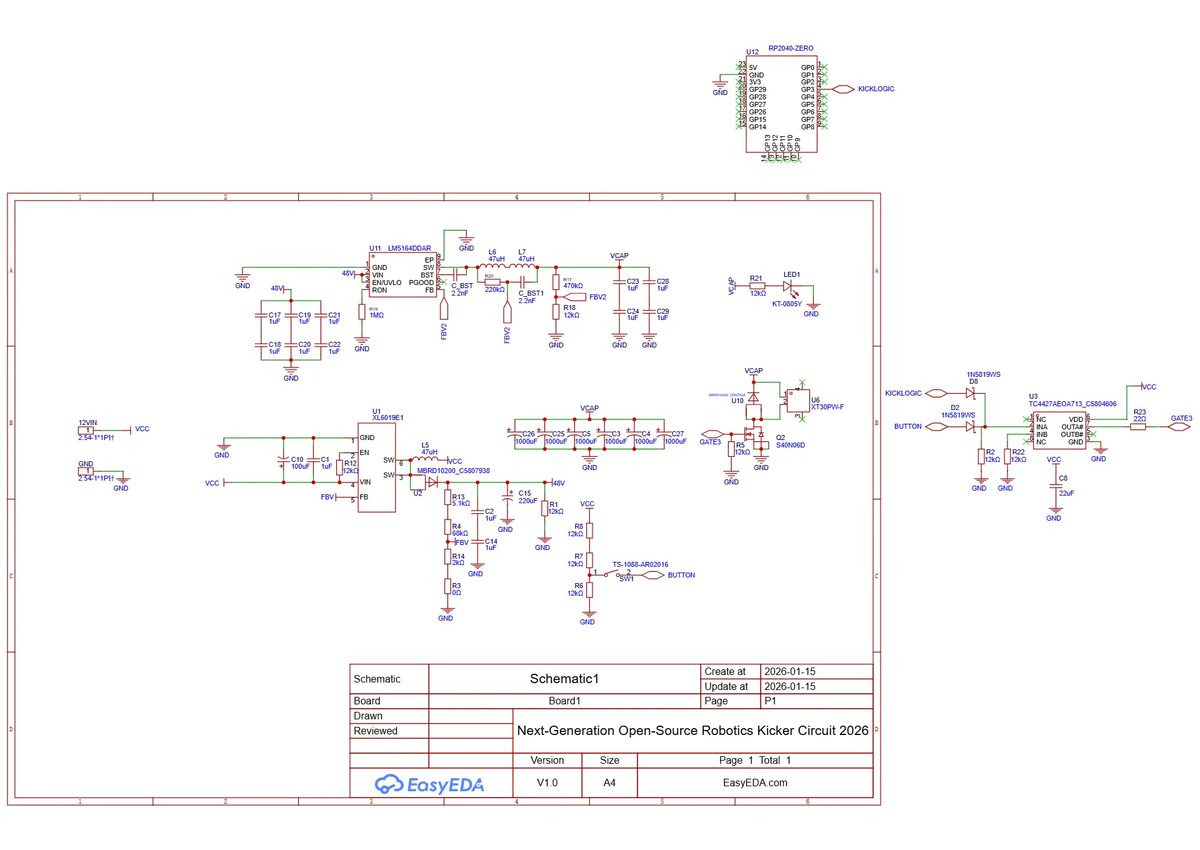1200x850 pixels.
Task: Select the R5 gate pulldown resistor
Action: [731, 451]
